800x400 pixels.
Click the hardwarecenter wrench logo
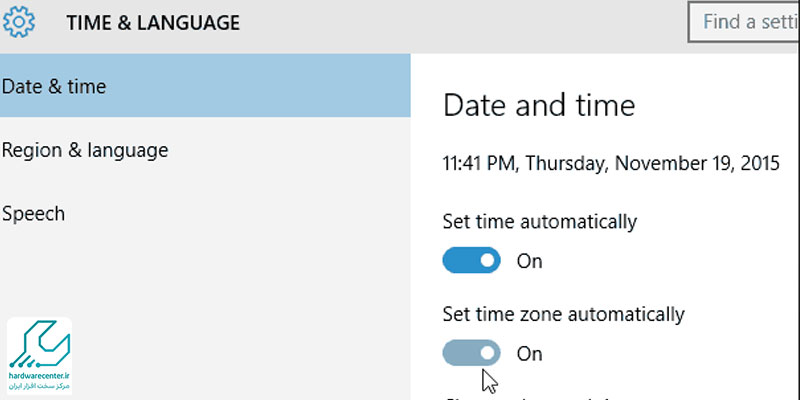pos(39,344)
